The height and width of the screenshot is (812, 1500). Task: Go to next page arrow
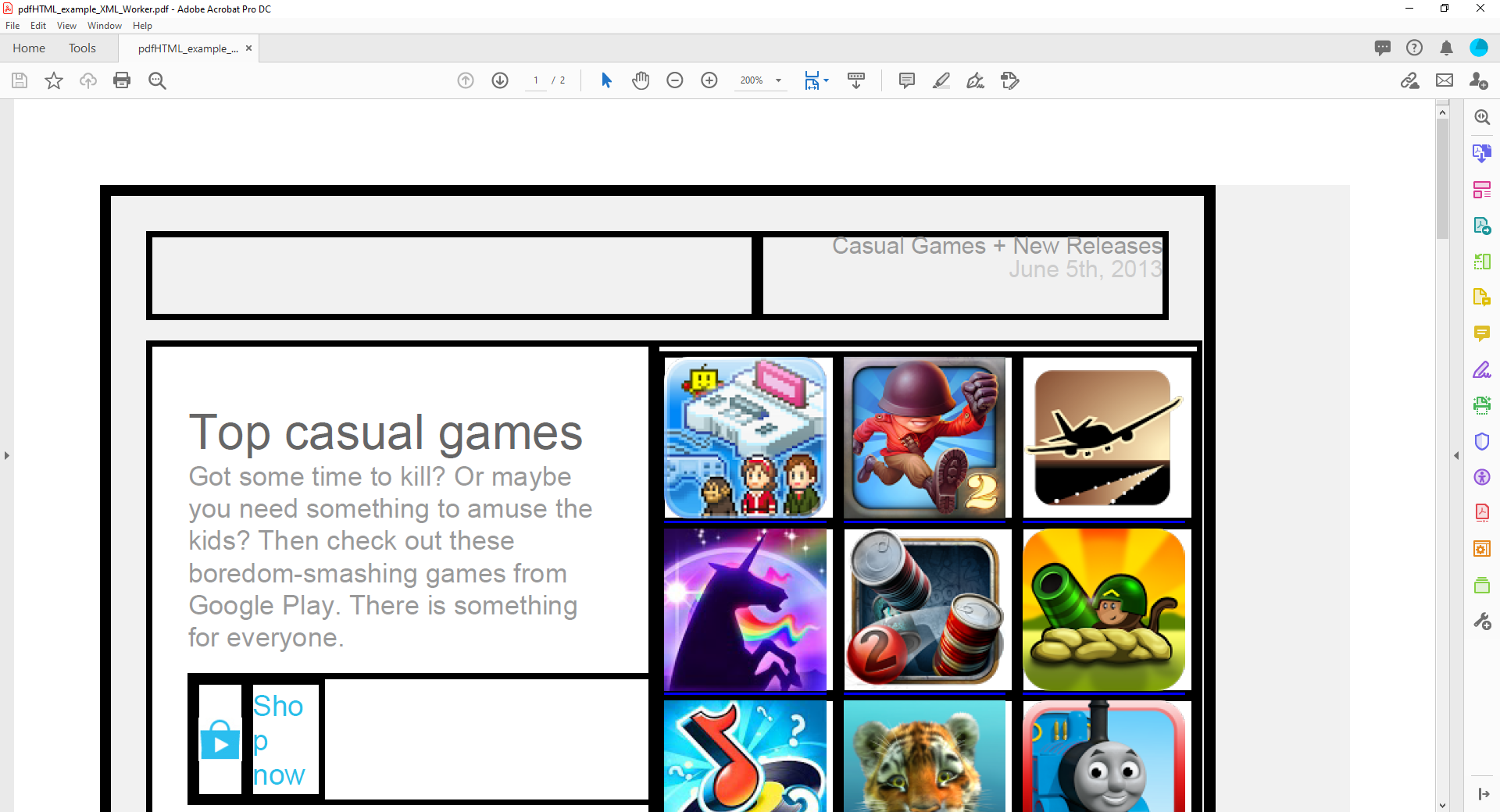pyautogui.click(x=500, y=80)
